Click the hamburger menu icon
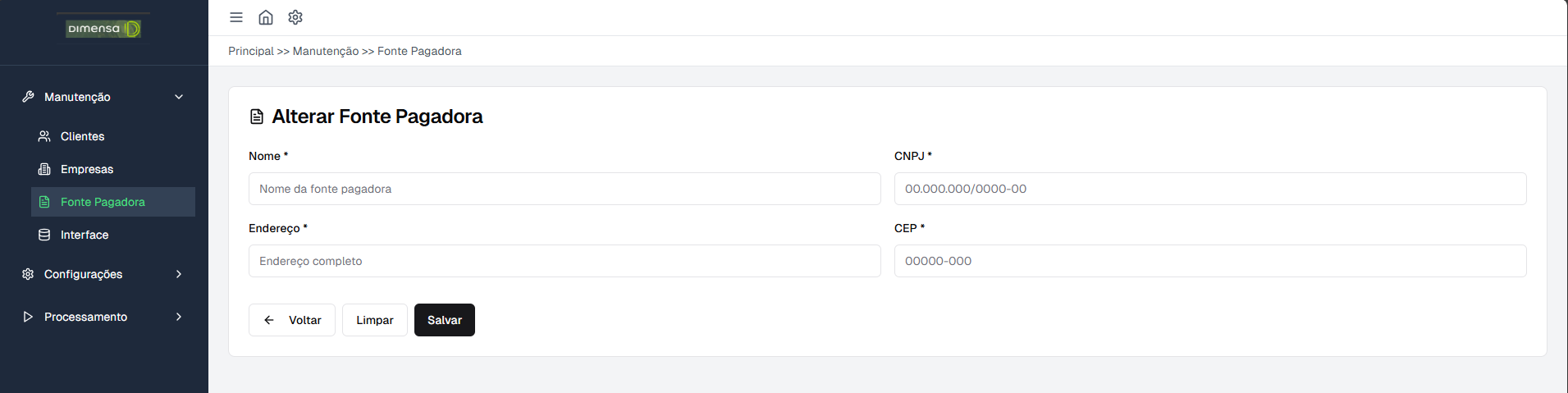 [x=236, y=17]
